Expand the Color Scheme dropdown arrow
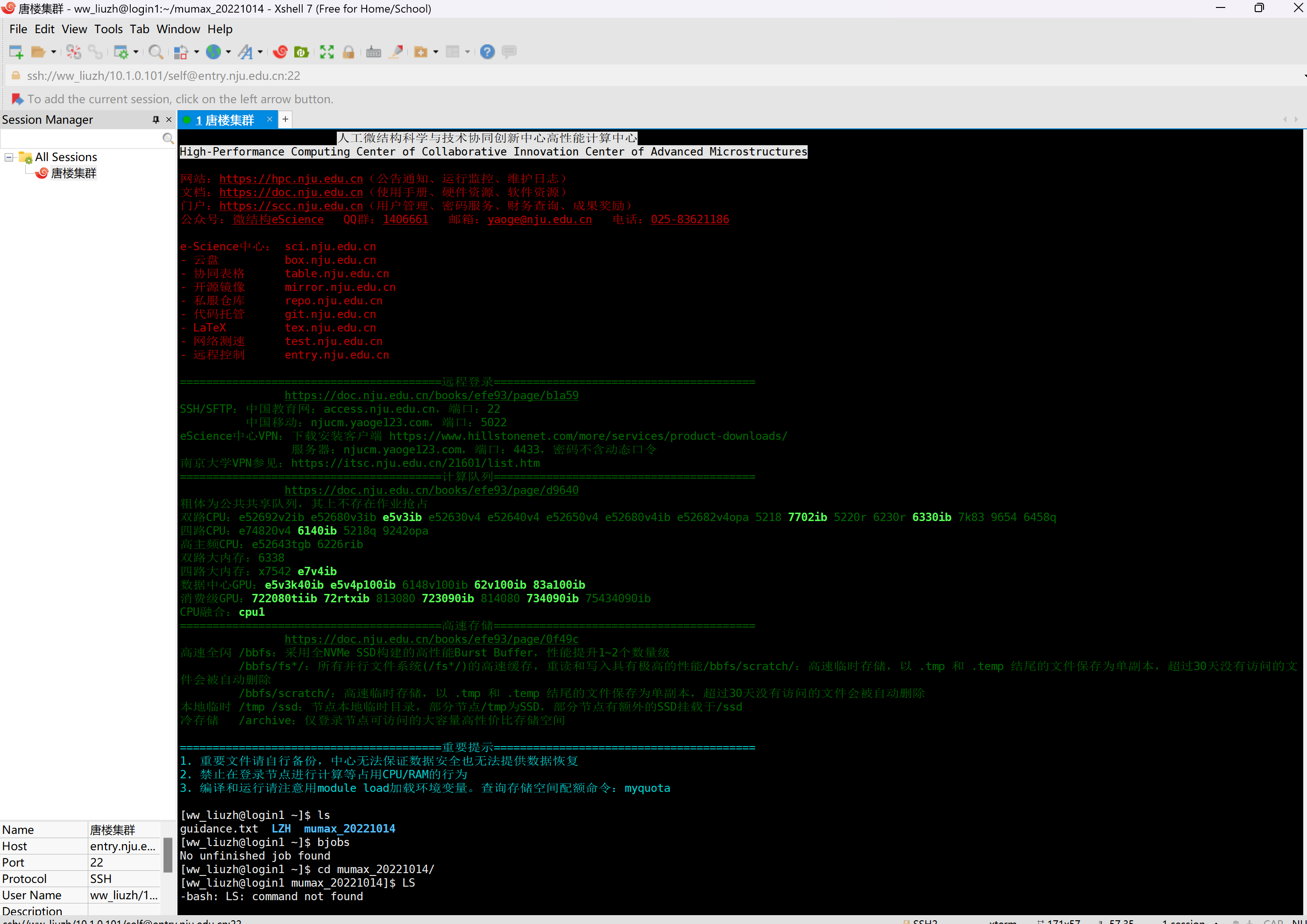The image size is (1307, 924). pyautogui.click(x=196, y=52)
